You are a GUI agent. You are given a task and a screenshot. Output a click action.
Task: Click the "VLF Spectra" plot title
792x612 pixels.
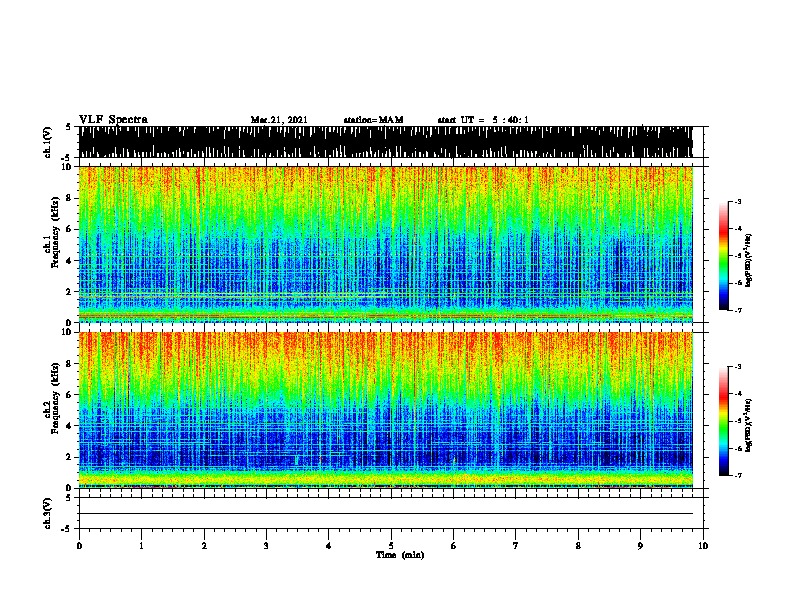[113, 120]
